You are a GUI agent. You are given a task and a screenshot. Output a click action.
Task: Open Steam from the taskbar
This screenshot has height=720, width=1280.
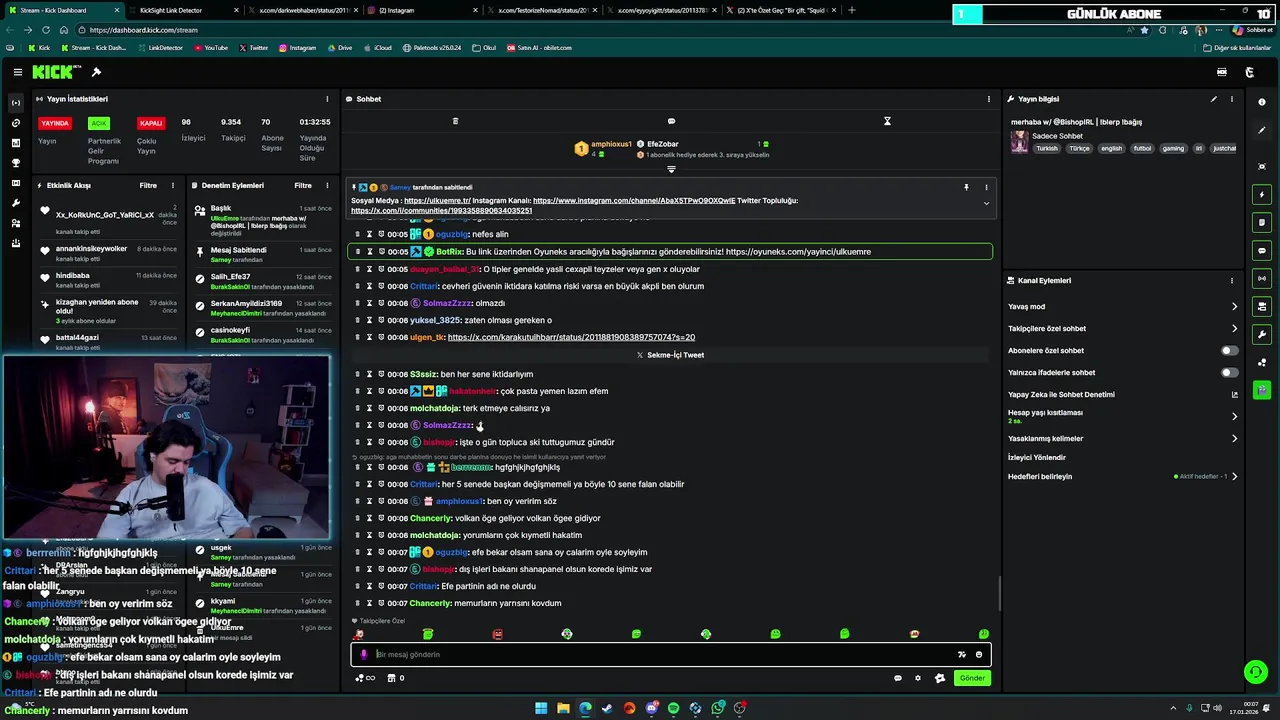607,708
